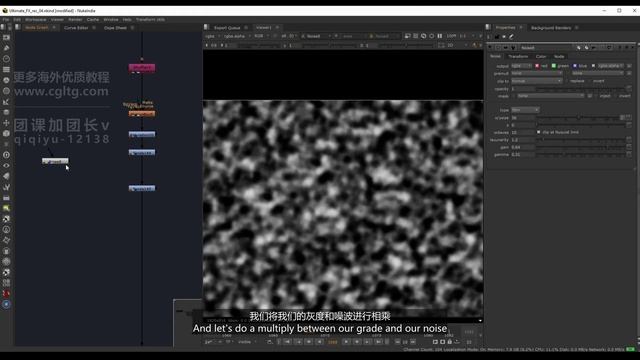Enable invert checkbox in mask row

616,96
